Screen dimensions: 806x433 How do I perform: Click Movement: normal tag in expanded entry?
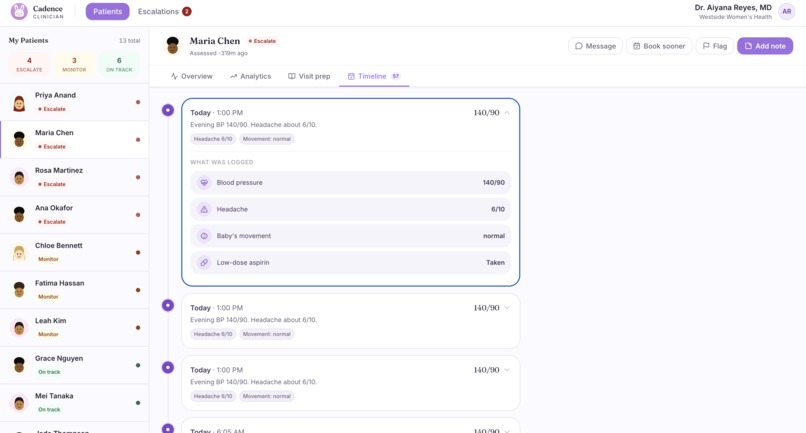(266, 139)
